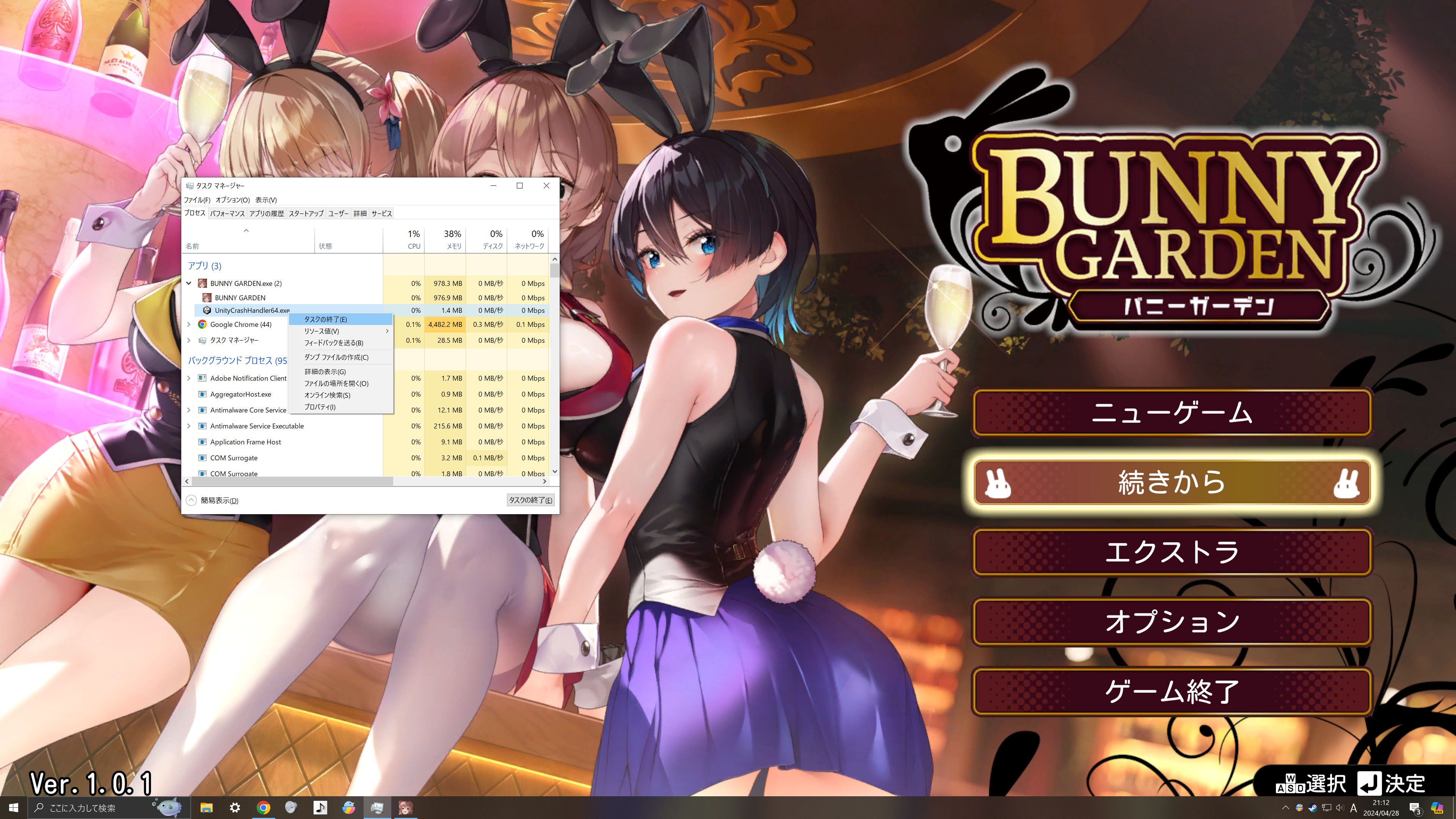Viewport: 1456px width, 819px height.
Task: Click the AggregatorHost.exe process icon
Action: 202,394
